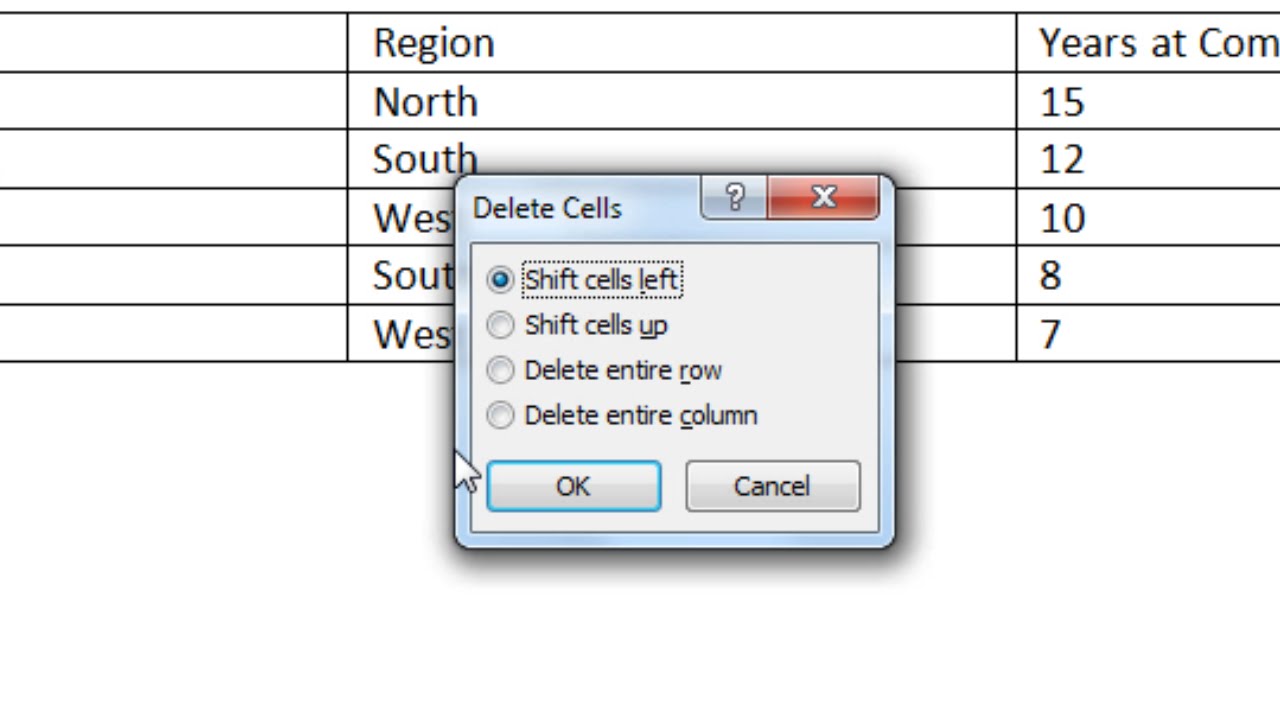Click the North table cell

[x=682, y=101]
